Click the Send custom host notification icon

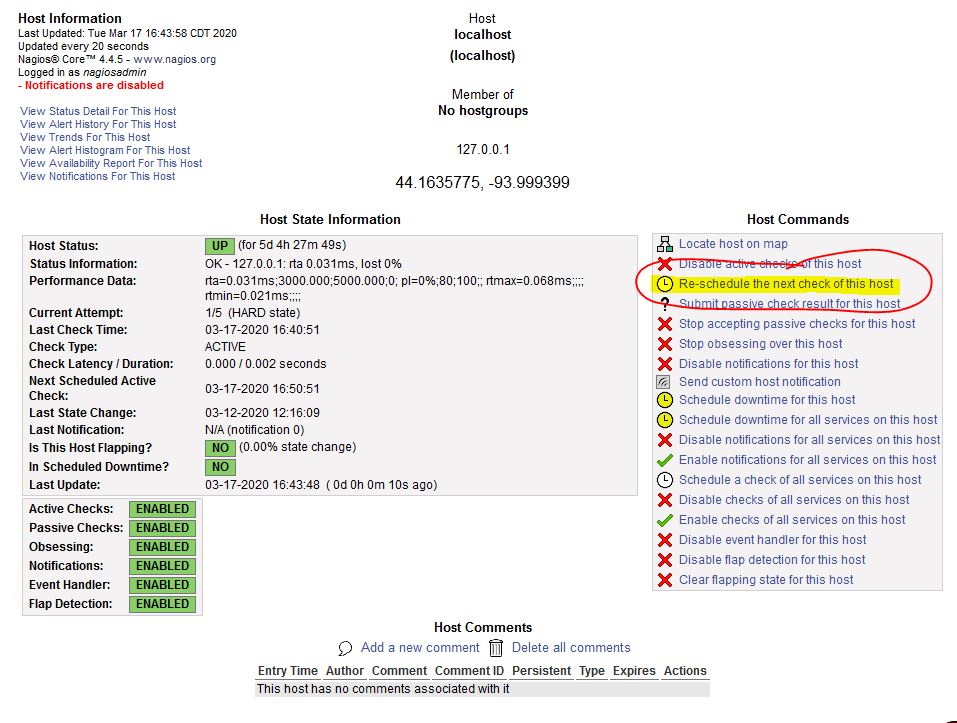click(x=665, y=382)
